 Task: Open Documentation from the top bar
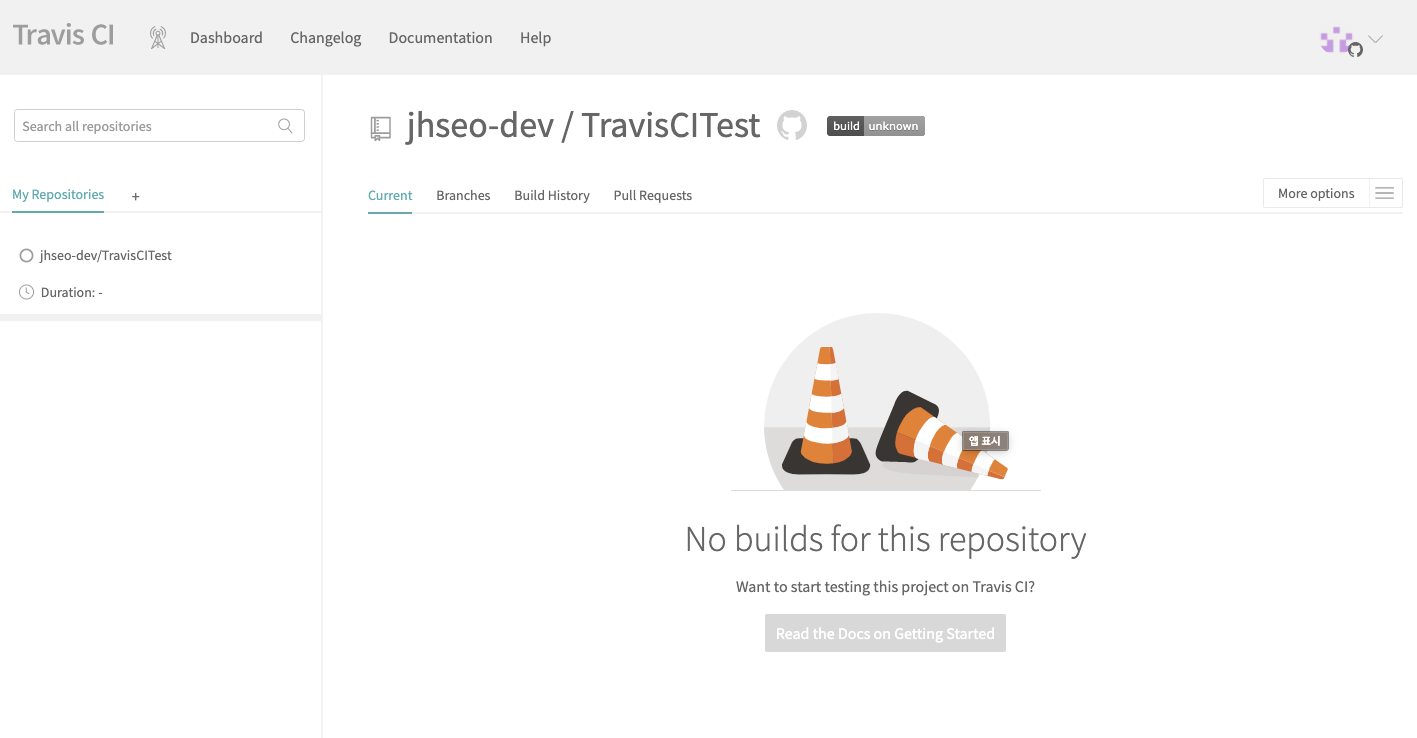click(440, 38)
